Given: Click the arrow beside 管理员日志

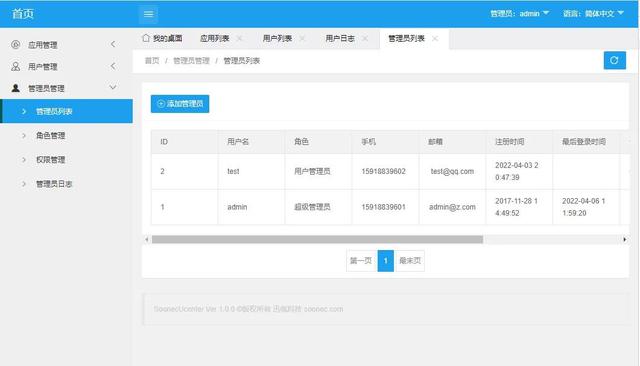Looking at the screenshot, I should click(x=24, y=184).
